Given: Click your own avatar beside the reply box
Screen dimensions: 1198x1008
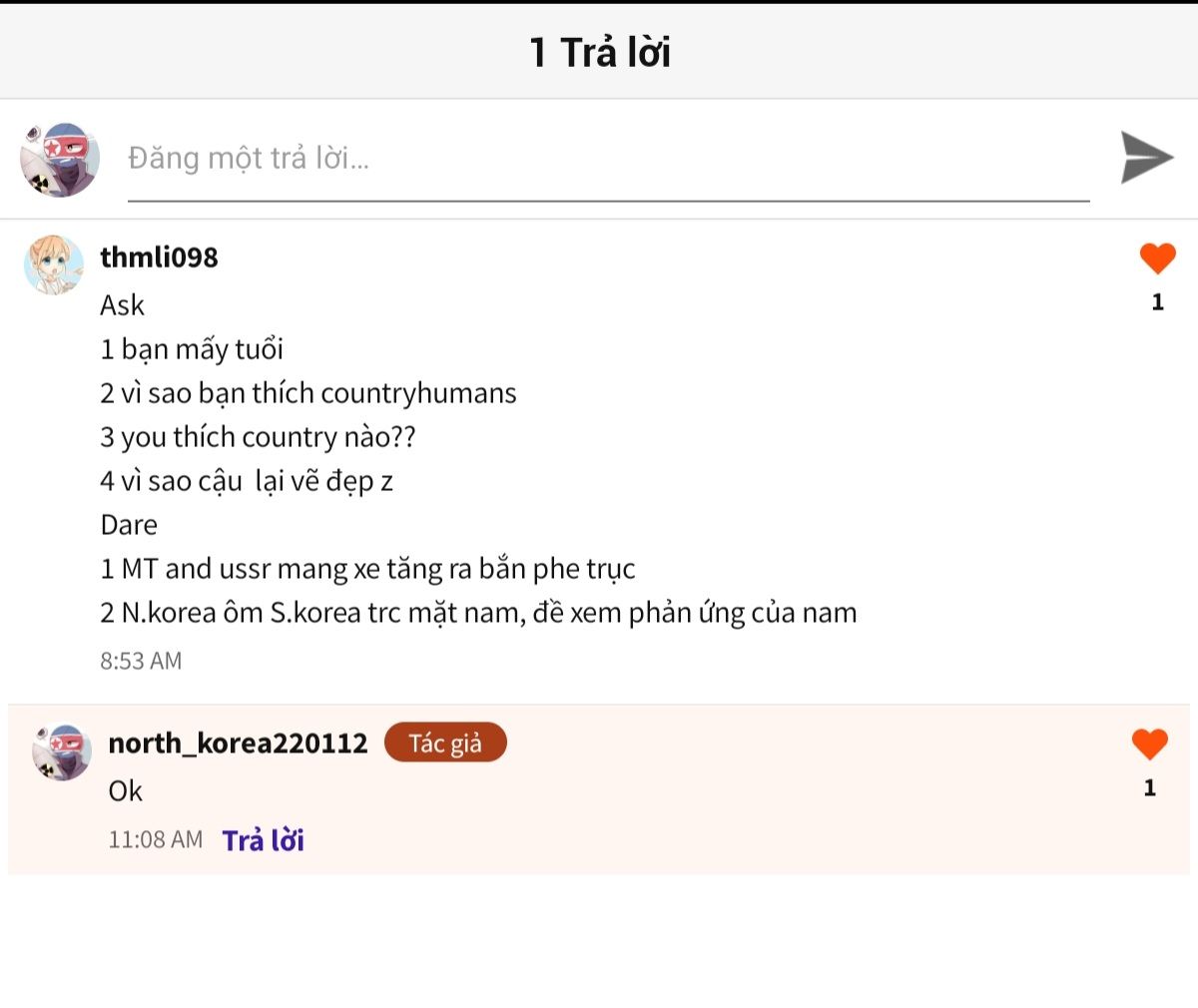Looking at the screenshot, I should pyautogui.click(x=60, y=160).
